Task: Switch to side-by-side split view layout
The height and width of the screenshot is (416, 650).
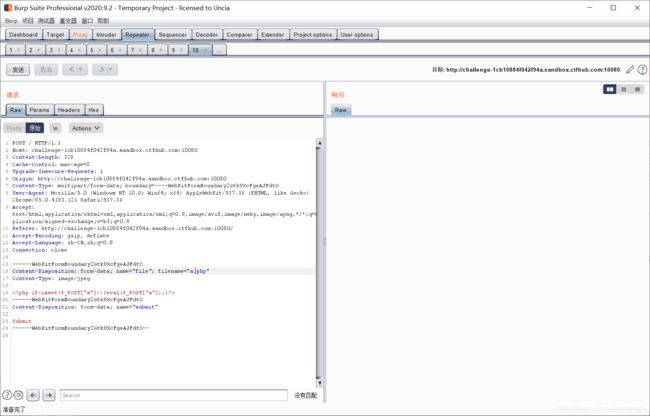Action: click(x=609, y=89)
